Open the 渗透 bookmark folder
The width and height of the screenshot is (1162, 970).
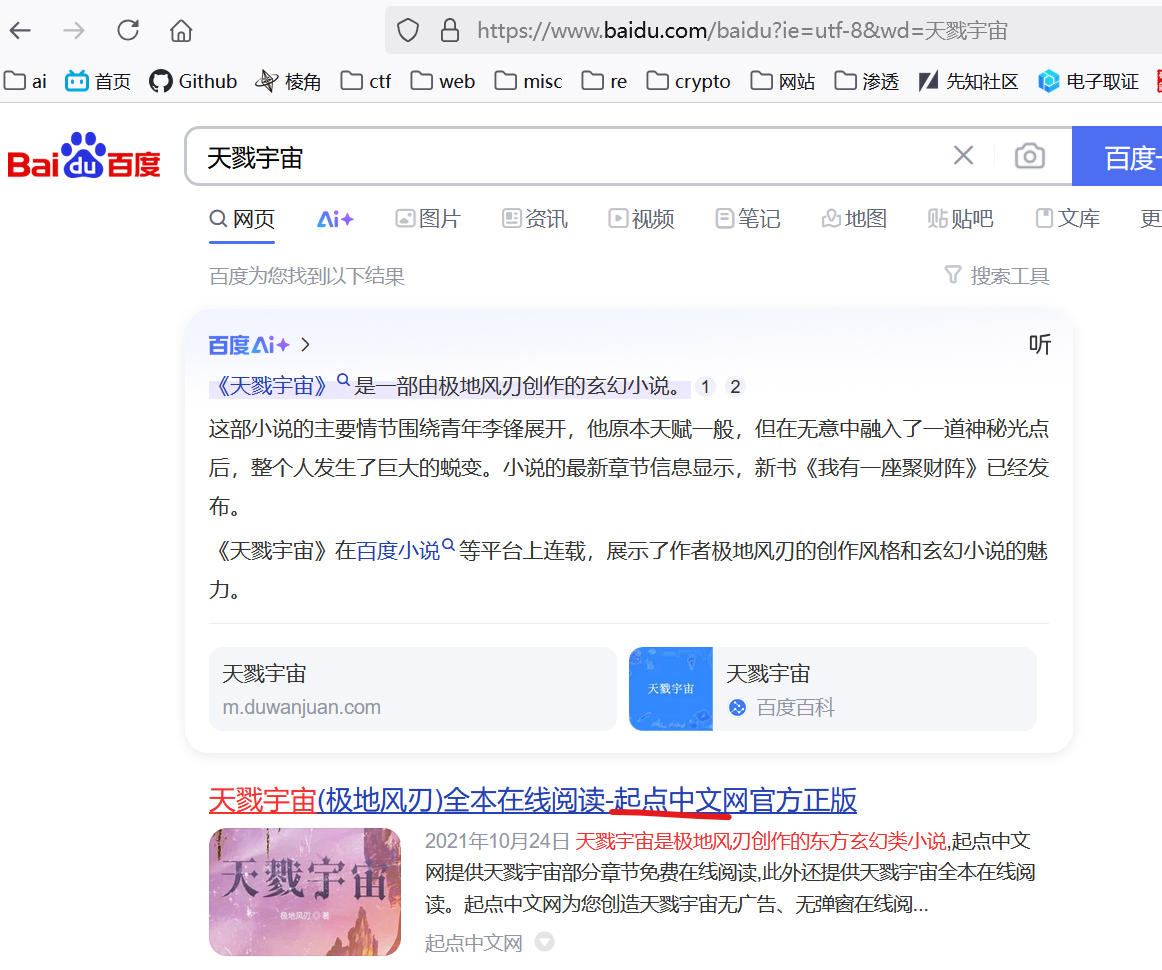[866, 81]
